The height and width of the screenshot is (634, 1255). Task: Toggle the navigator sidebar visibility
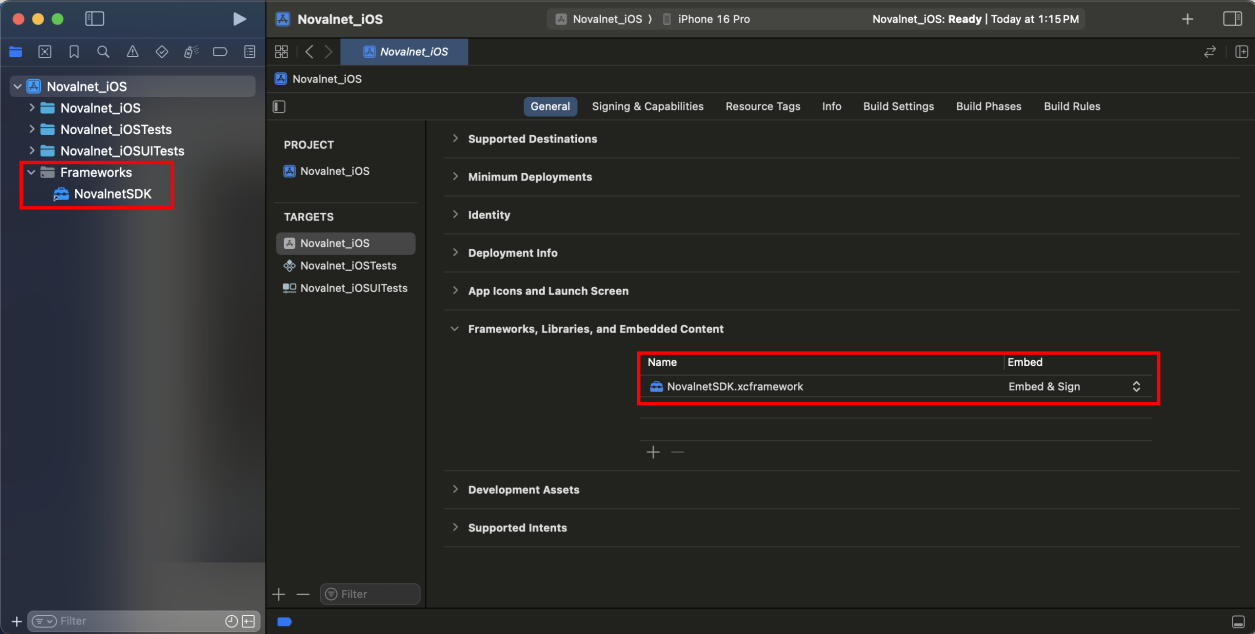point(95,19)
